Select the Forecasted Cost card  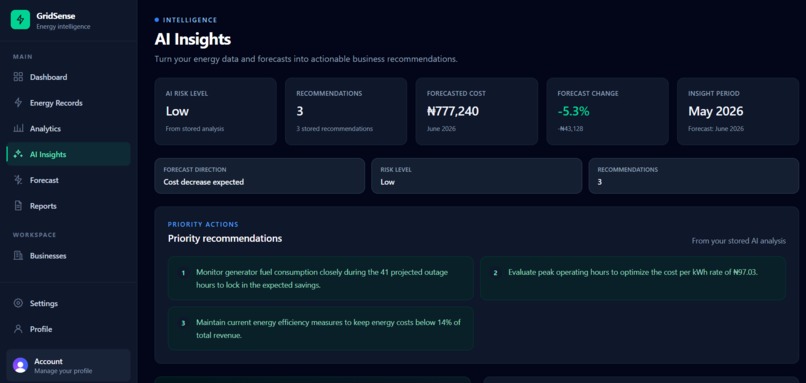(x=477, y=111)
